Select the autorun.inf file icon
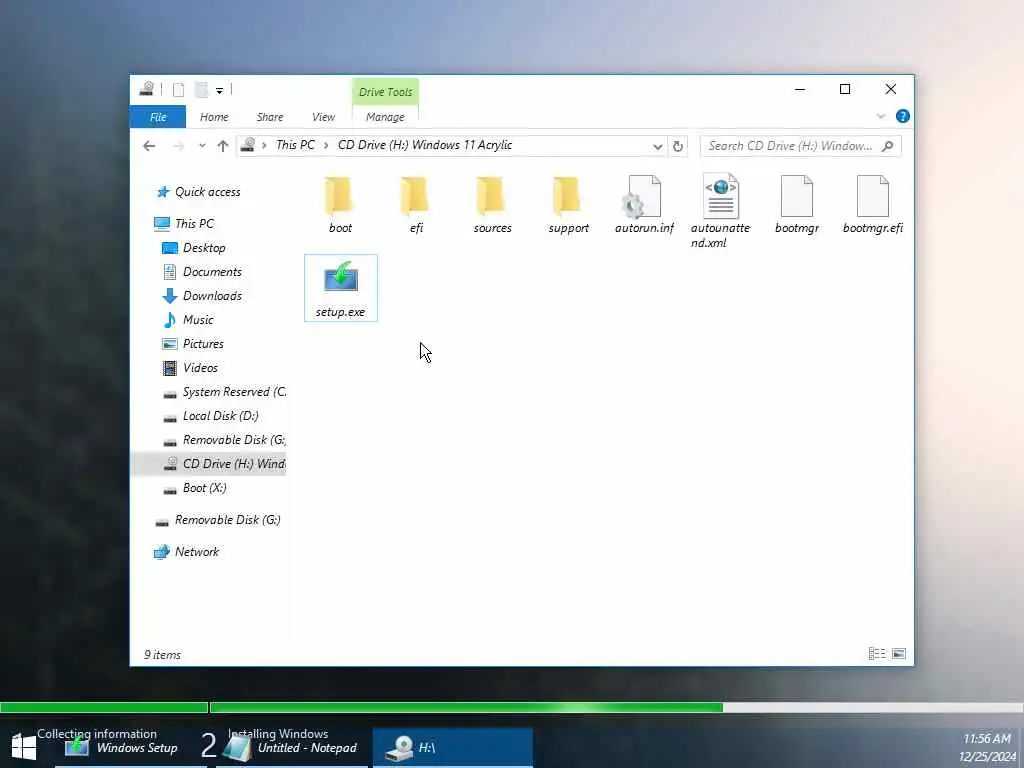The image size is (1024, 768). 644,197
